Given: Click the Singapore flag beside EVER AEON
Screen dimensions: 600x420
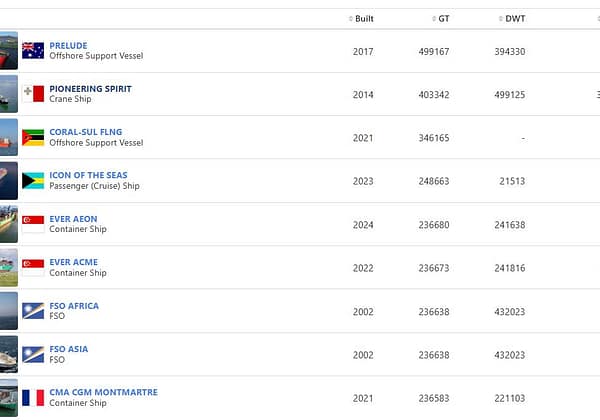Looking at the screenshot, I should (33, 224).
